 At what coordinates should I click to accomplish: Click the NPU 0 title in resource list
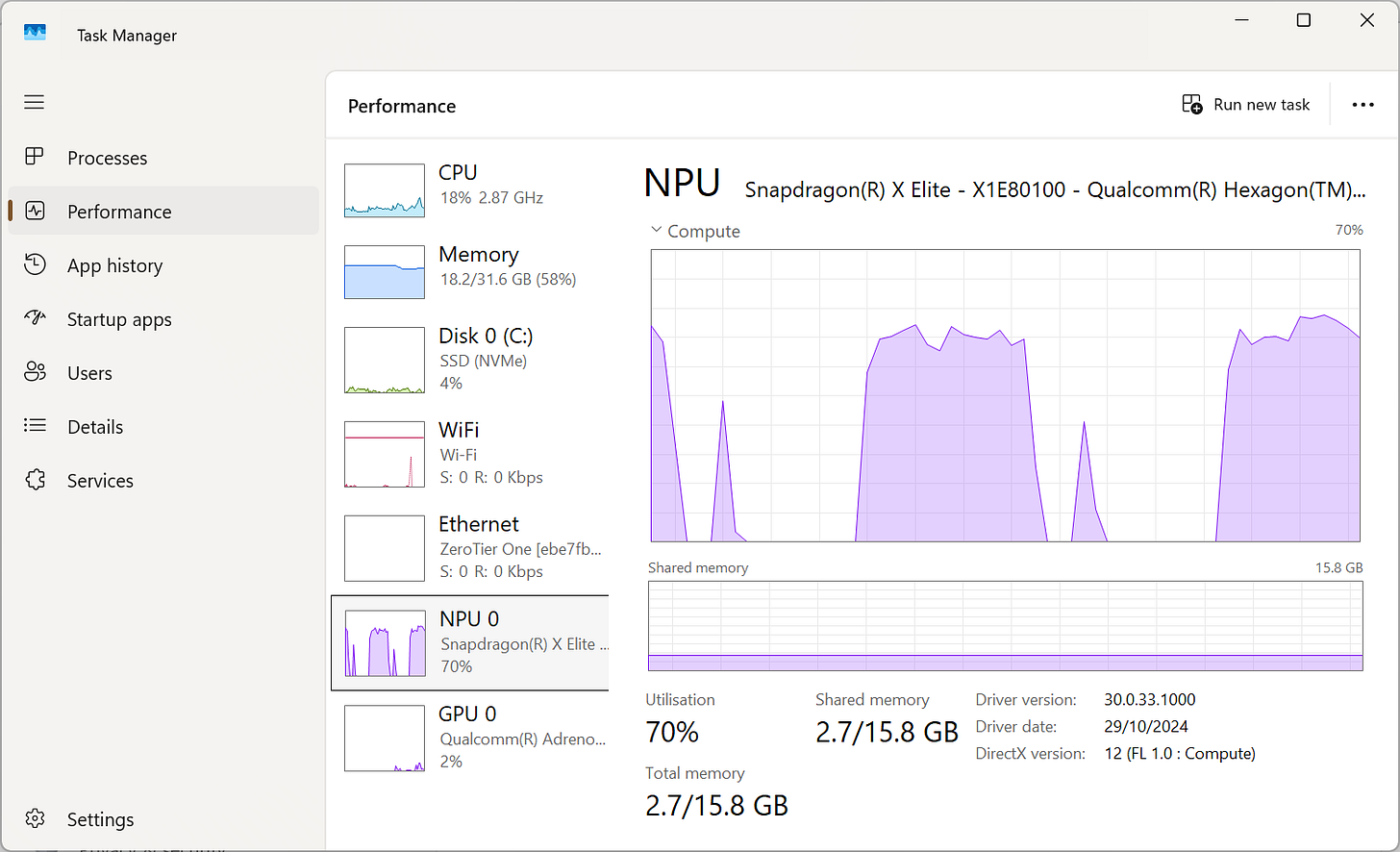click(x=469, y=619)
